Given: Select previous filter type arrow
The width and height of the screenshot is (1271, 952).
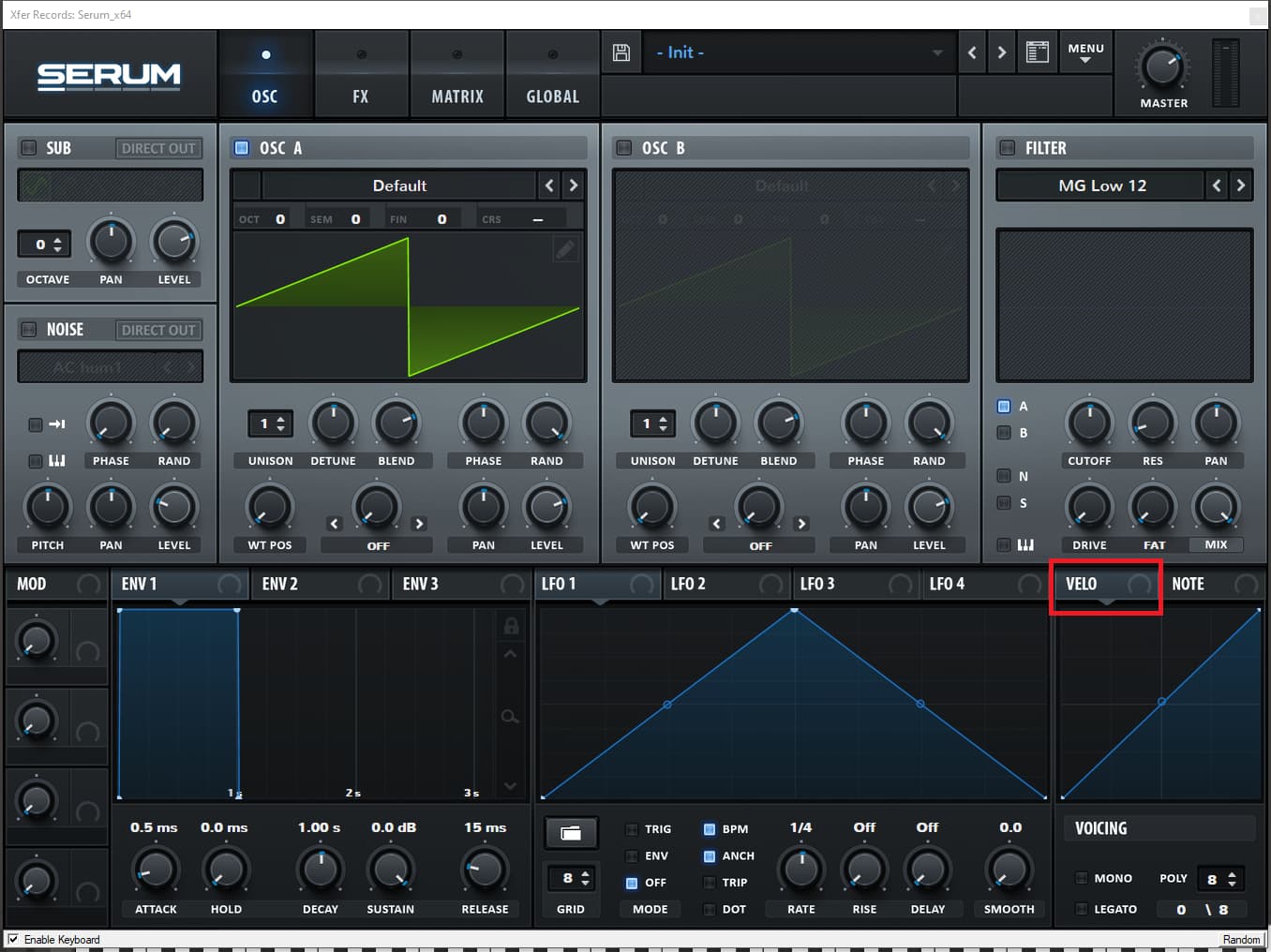Looking at the screenshot, I should (1217, 186).
